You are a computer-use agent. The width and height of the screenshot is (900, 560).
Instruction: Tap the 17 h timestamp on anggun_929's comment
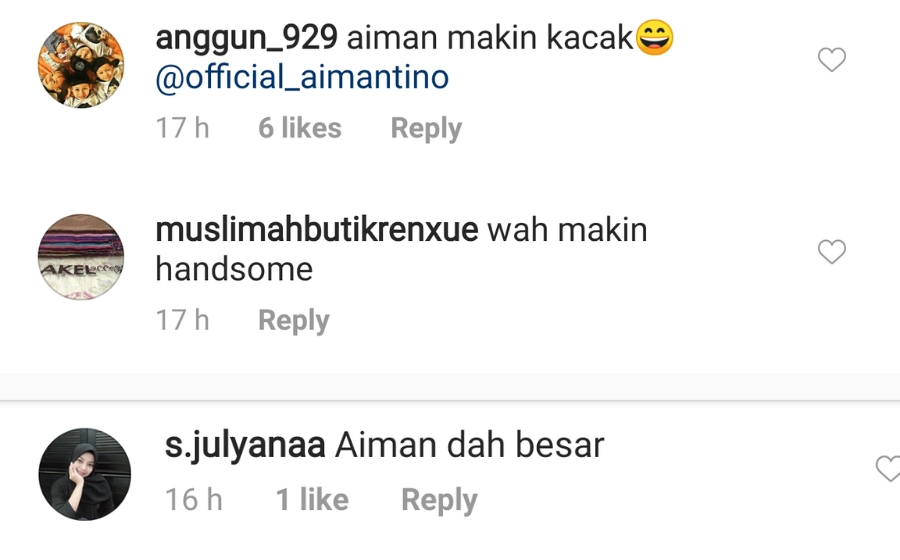coord(183,128)
